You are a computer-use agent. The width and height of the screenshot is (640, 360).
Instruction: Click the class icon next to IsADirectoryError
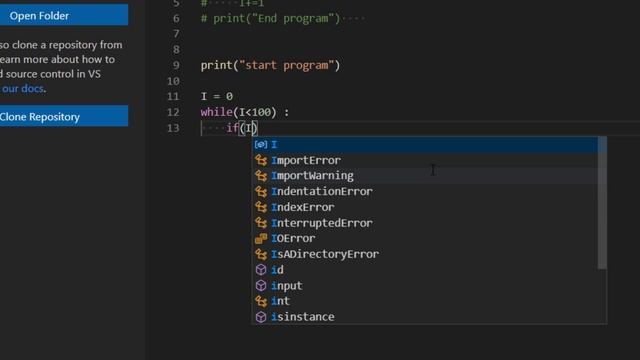tap(261, 254)
